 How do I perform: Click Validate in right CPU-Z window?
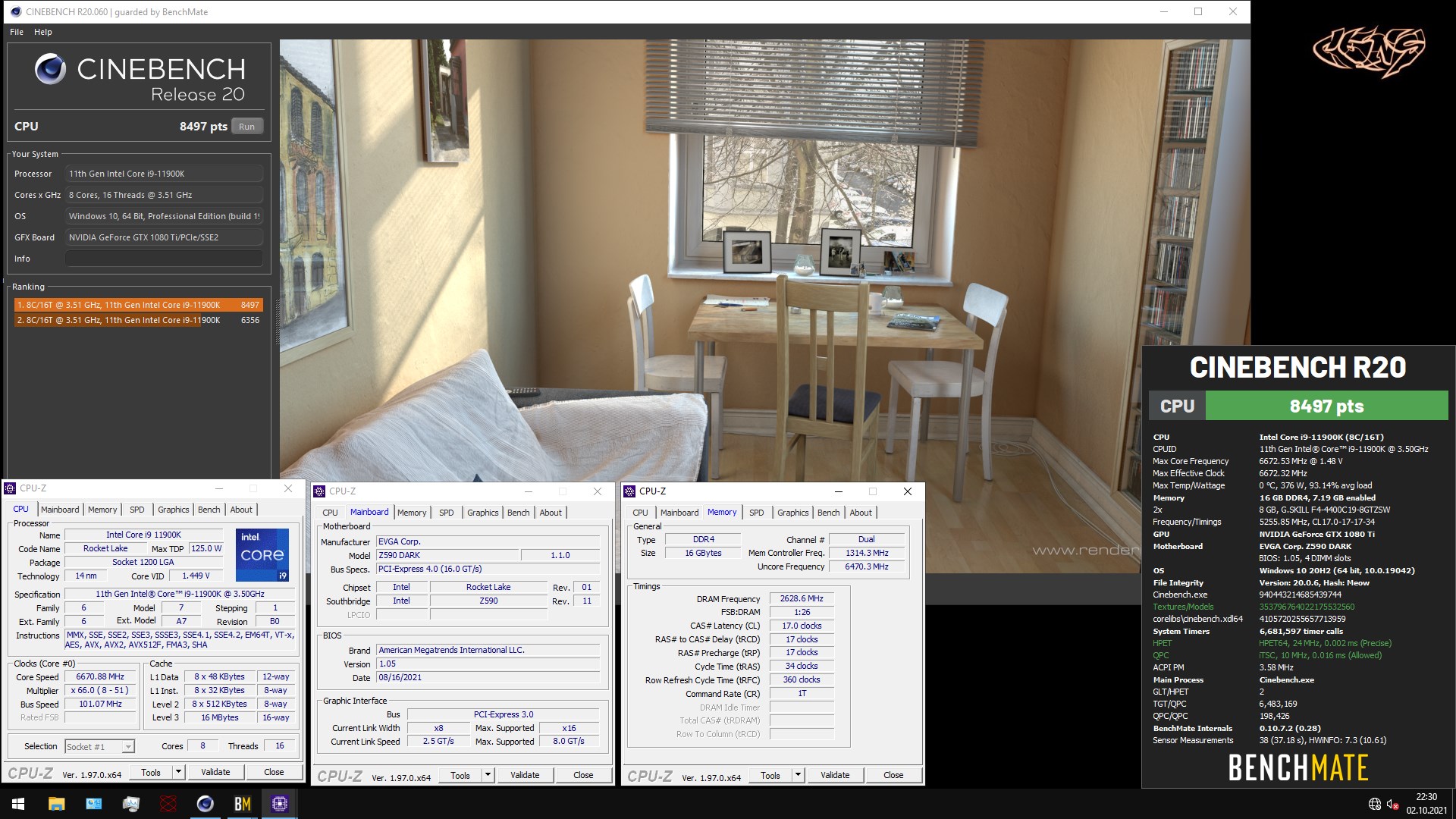835,775
